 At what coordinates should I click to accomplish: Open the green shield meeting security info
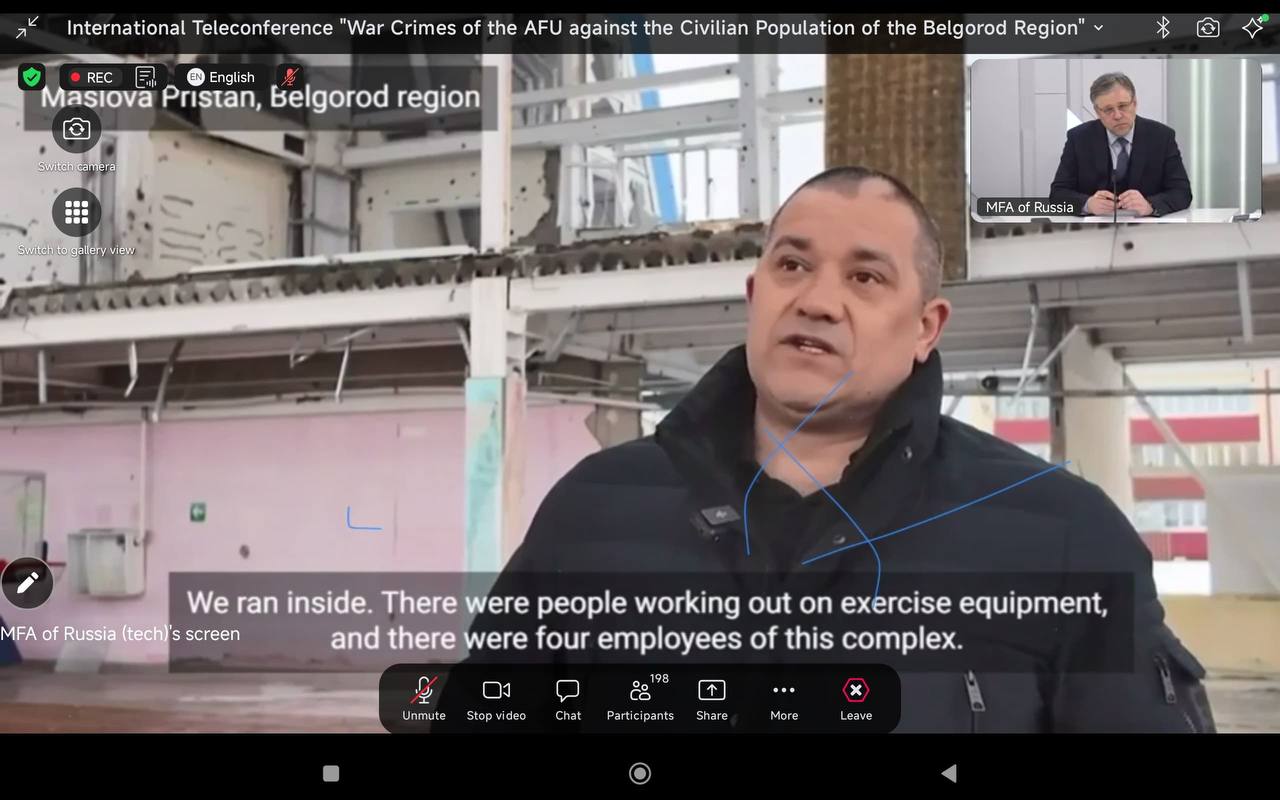[x=32, y=77]
